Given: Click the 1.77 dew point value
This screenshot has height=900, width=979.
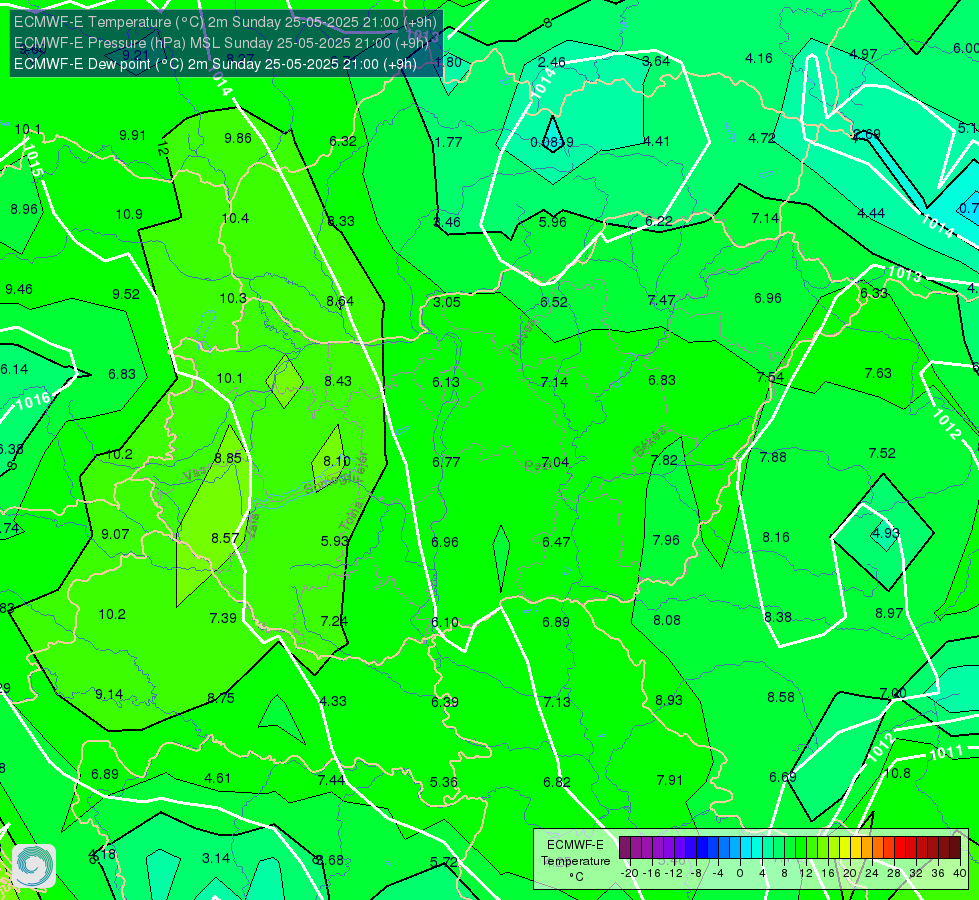Looking at the screenshot, I should [448, 142].
